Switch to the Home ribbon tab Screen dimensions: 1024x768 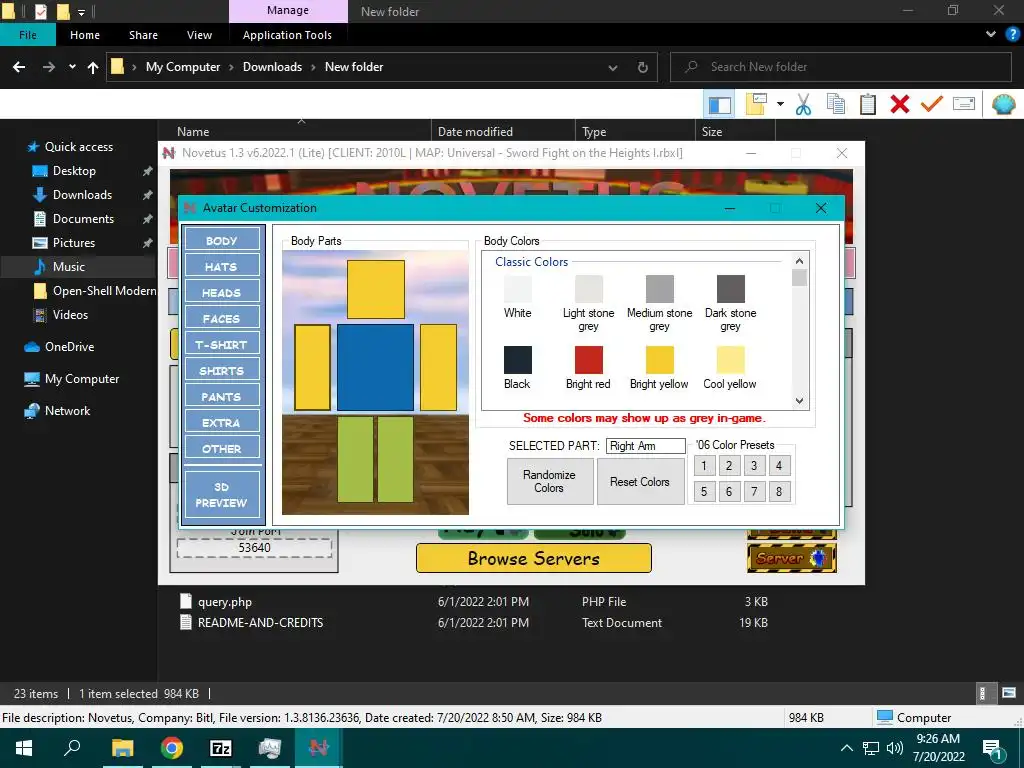click(85, 35)
